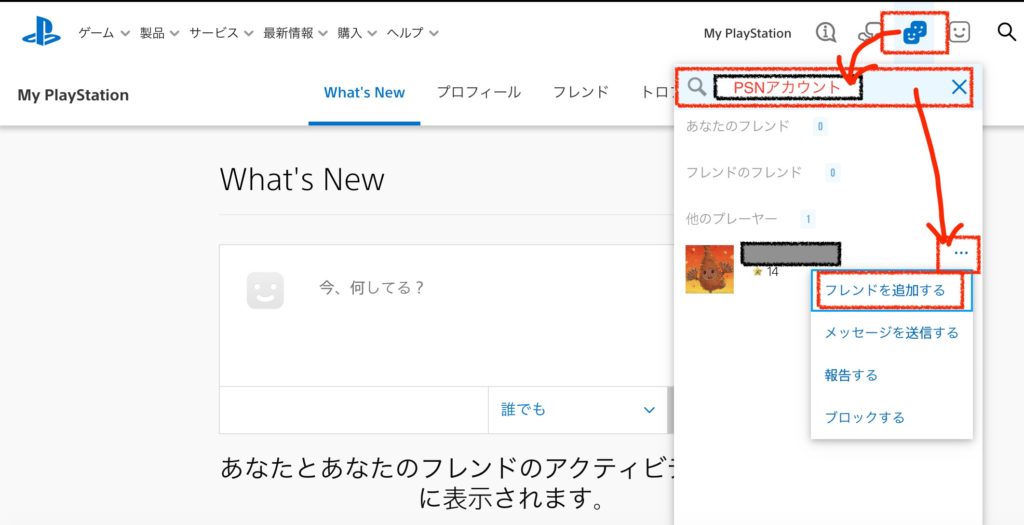Click the フレンドのフレンド section heading
The width and height of the screenshot is (1024, 525).
click(x=743, y=173)
